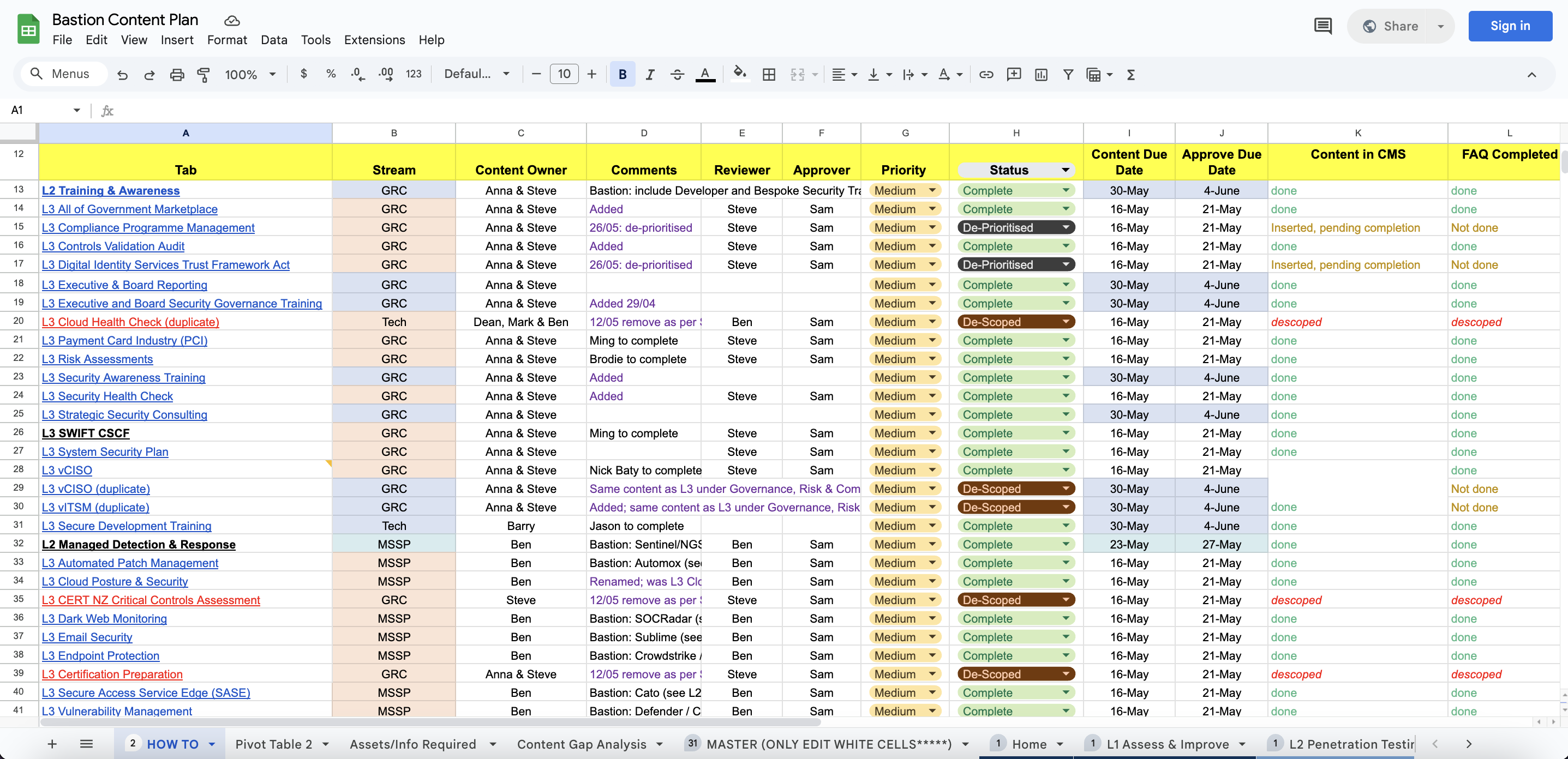Click the Menus search box

(63, 74)
